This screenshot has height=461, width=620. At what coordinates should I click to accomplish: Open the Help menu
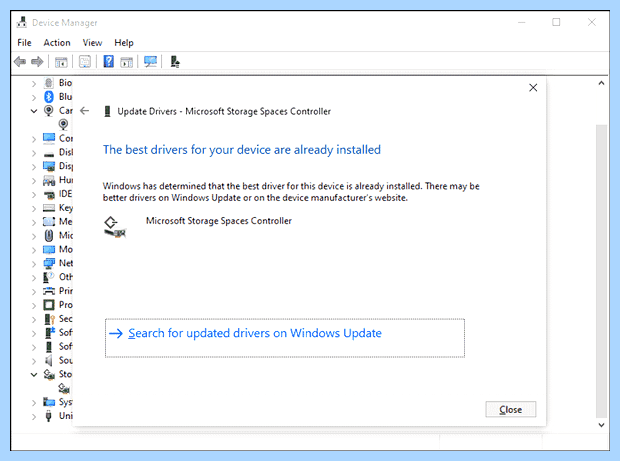point(124,43)
